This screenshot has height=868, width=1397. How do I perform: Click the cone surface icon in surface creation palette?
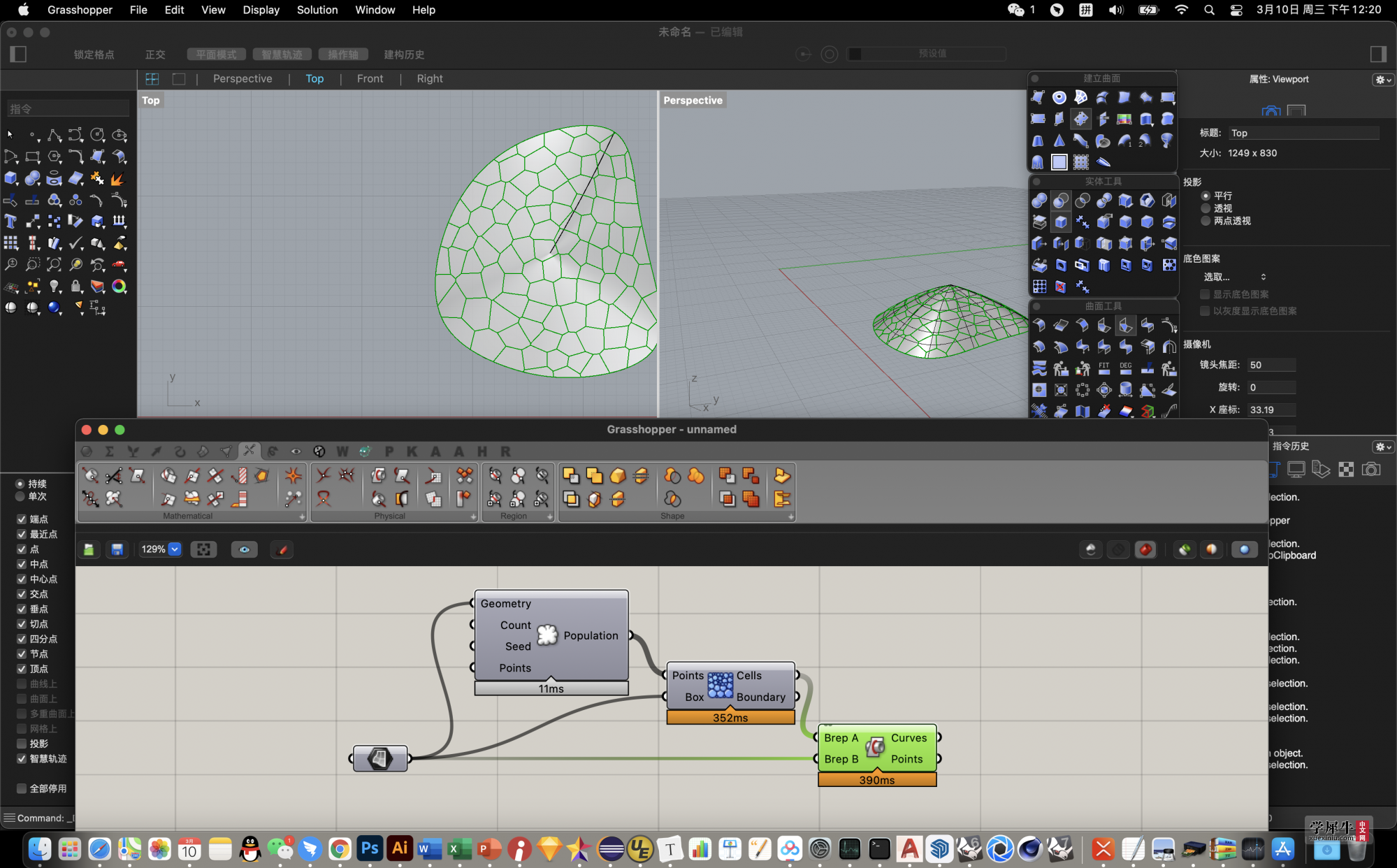(x=1059, y=140)
